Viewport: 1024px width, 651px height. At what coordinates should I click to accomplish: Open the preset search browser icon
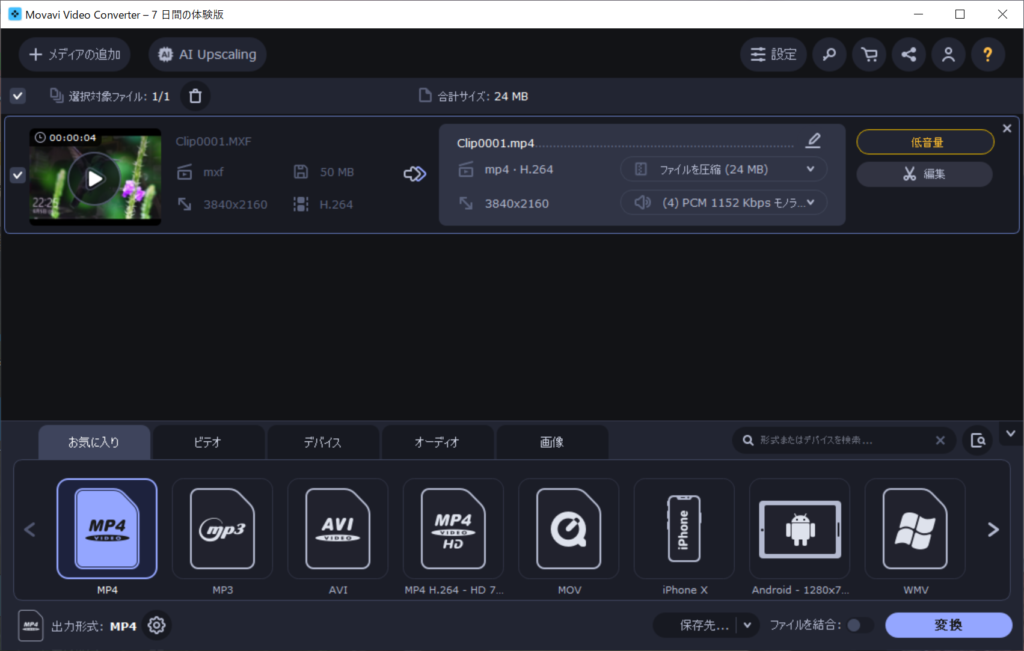point(977,440)
